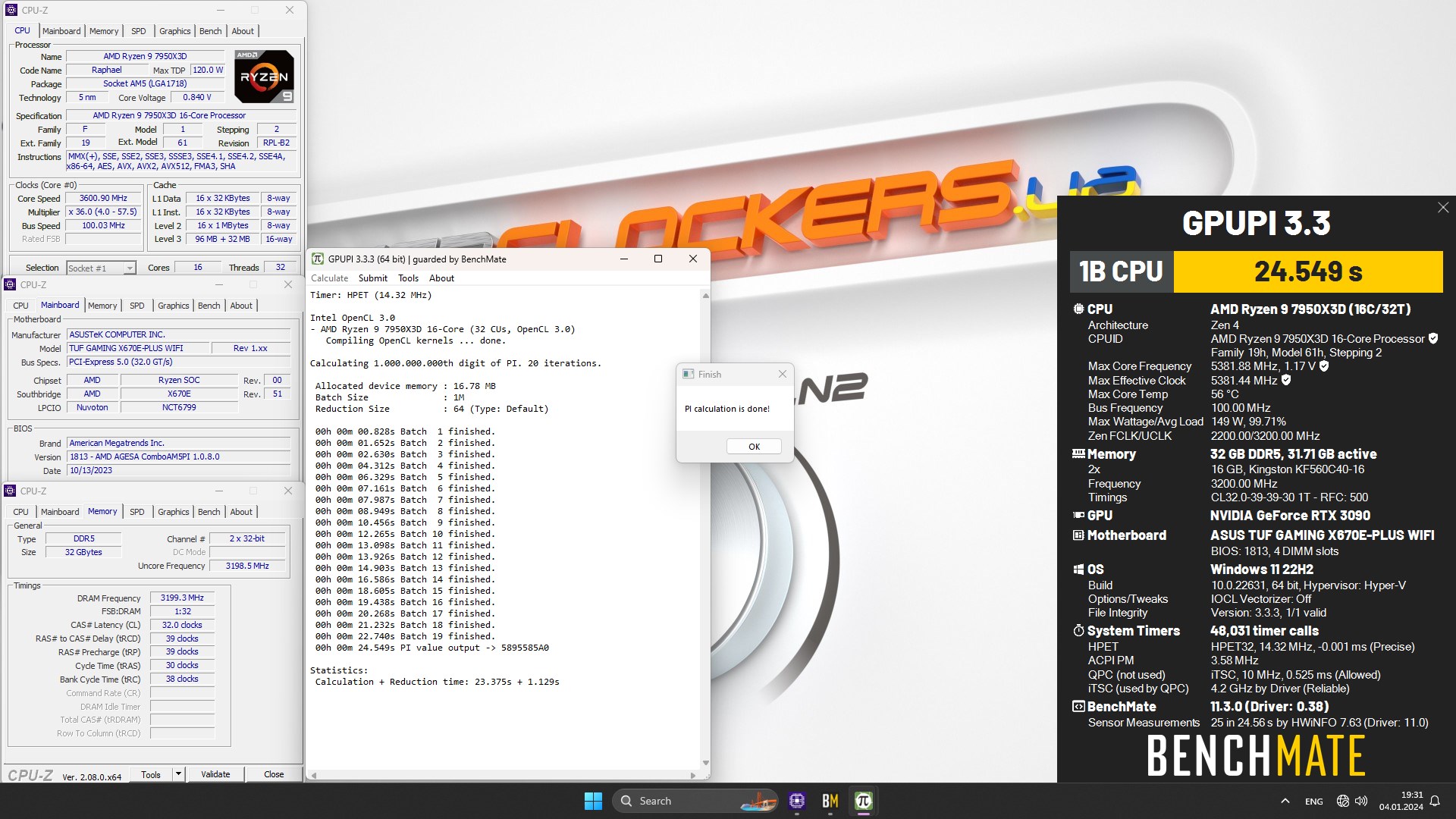Click OK in the Finish dialog
The height and width of the screenshot is (819, 1456).
[754, 447]
